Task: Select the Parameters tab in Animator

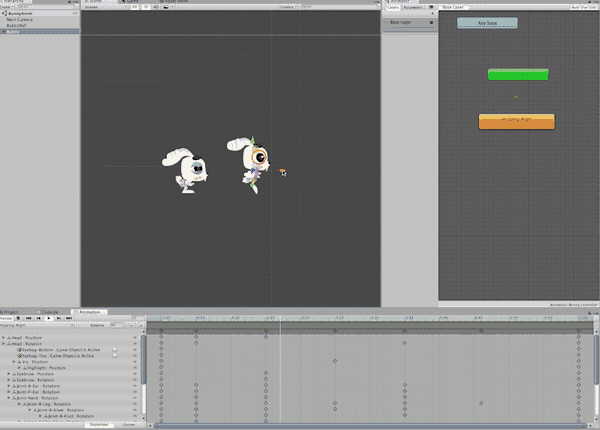Action: [x=413, y=7]
